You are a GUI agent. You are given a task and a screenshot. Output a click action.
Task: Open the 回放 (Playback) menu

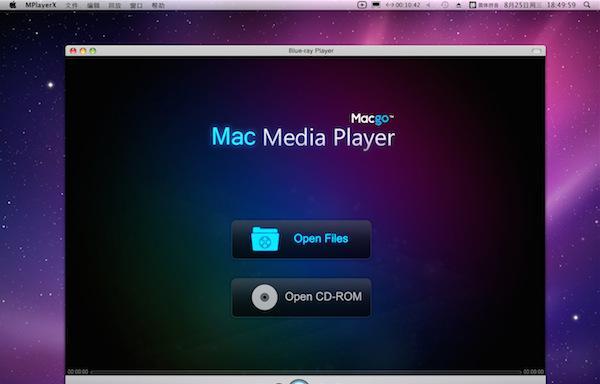click(114, 5)
